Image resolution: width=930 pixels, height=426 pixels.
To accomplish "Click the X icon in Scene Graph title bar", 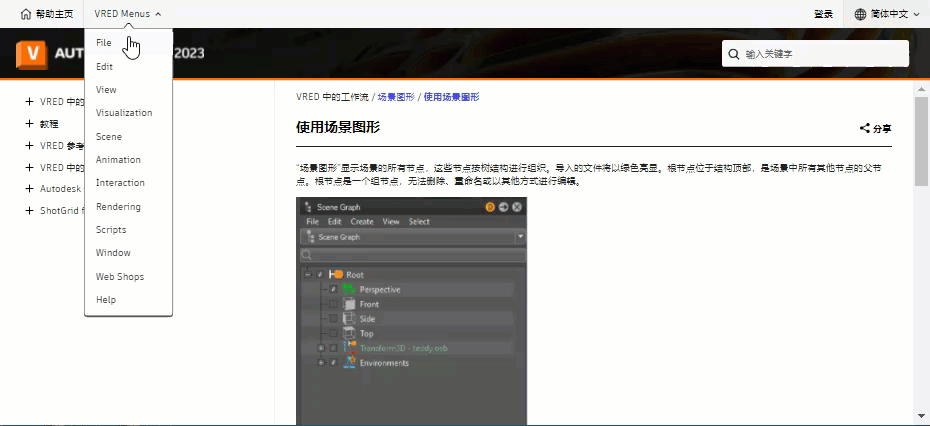I will 517,207.
